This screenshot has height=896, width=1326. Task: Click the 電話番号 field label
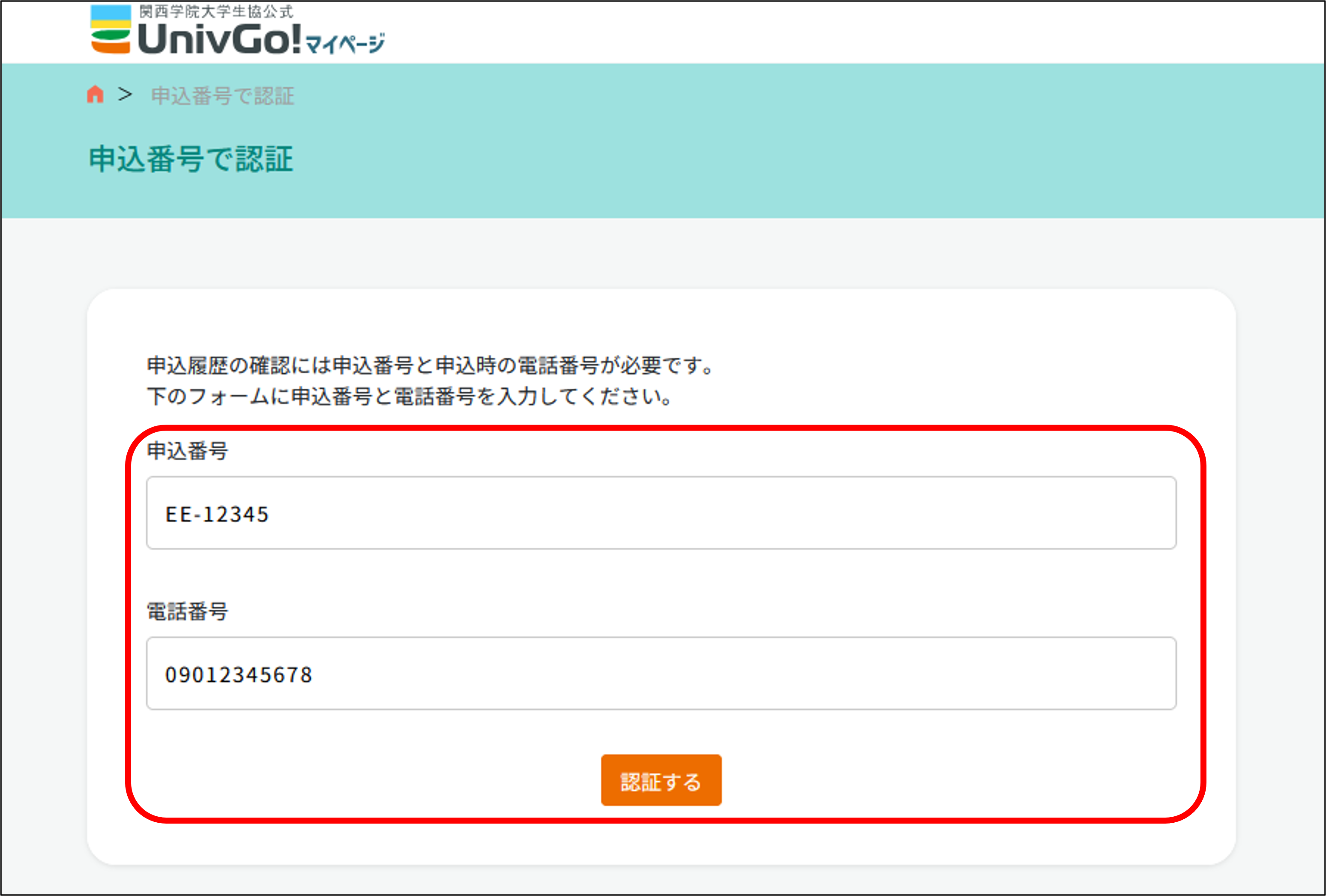pos(188,612)
